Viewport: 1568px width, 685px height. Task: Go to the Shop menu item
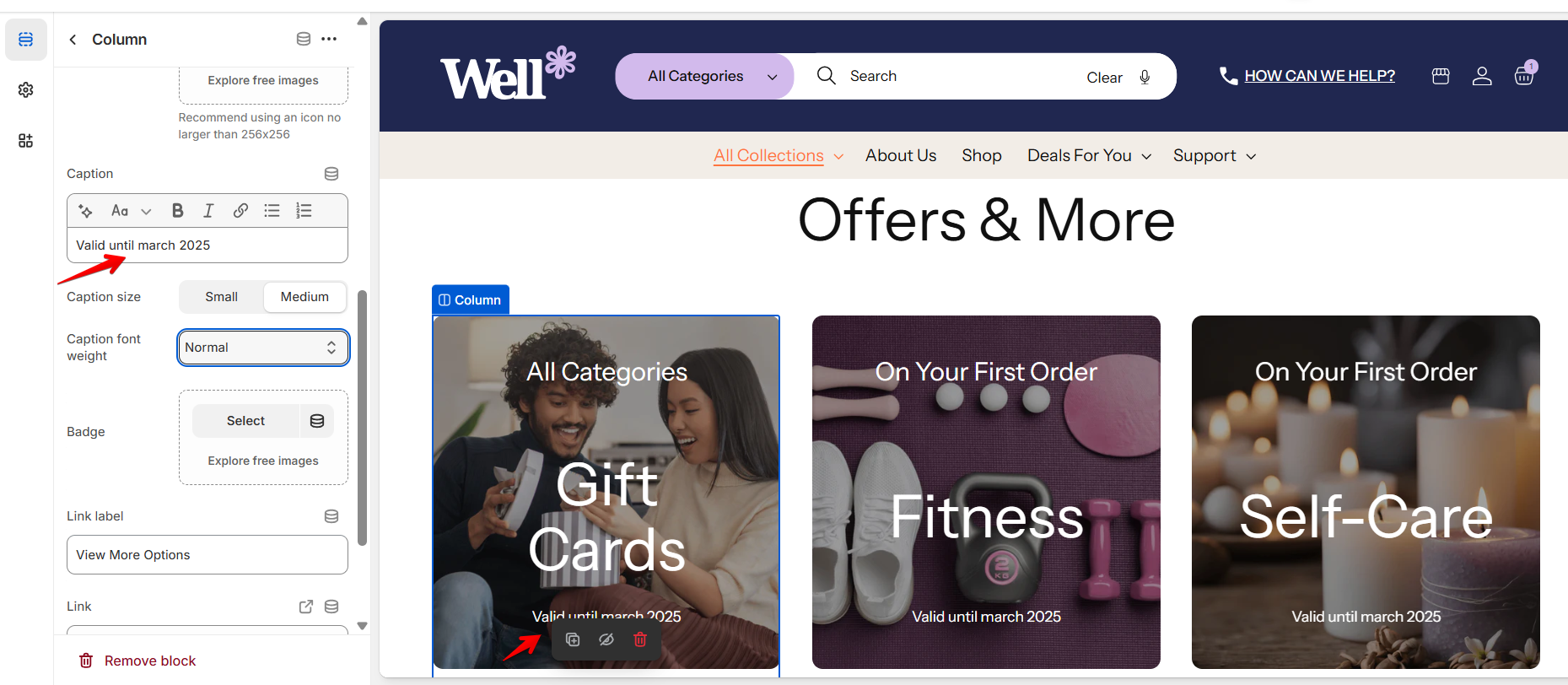tap(982, 156)
